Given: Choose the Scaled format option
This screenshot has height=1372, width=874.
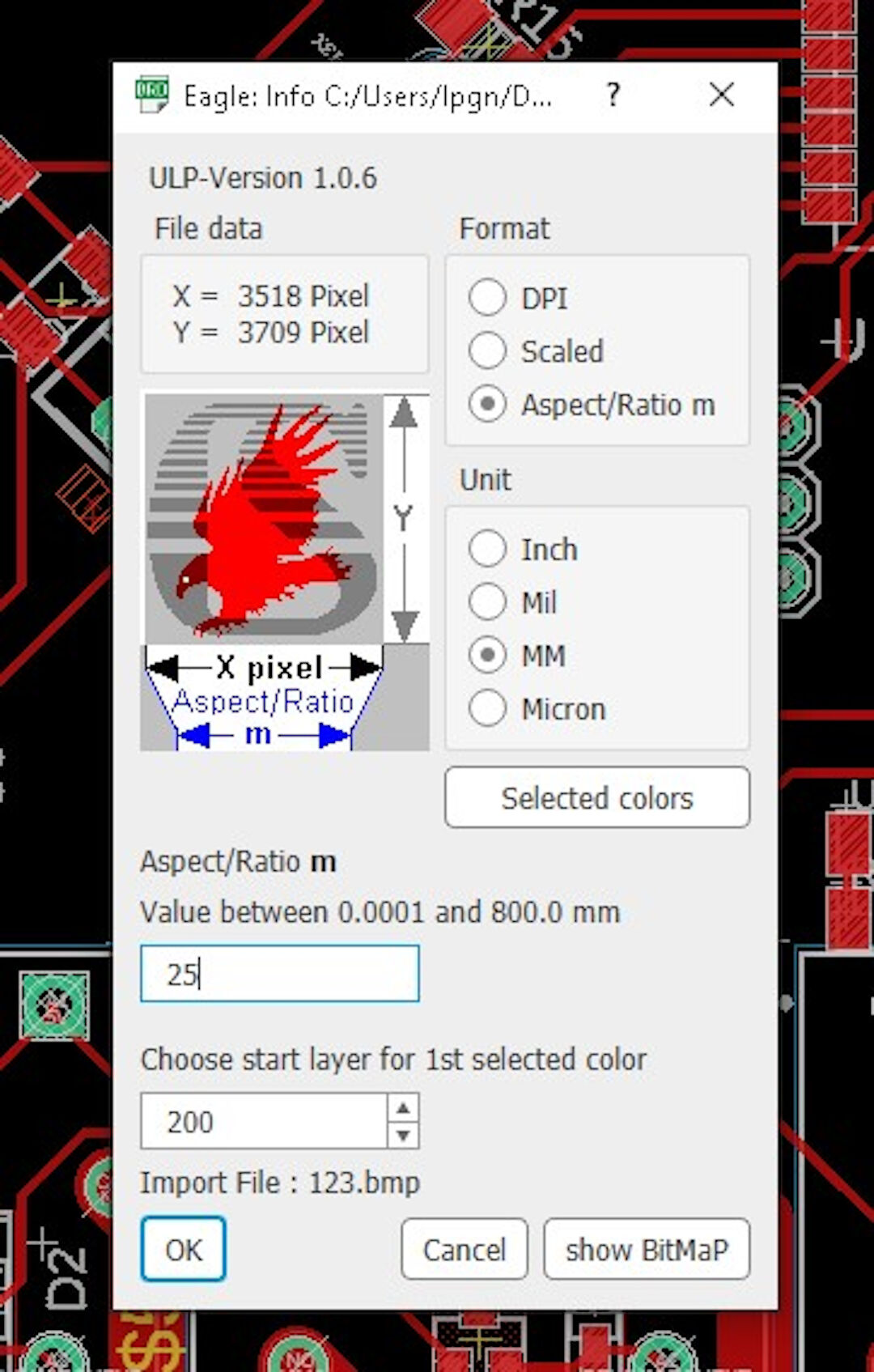Looking at the screenshot, I should coord(488,350).
